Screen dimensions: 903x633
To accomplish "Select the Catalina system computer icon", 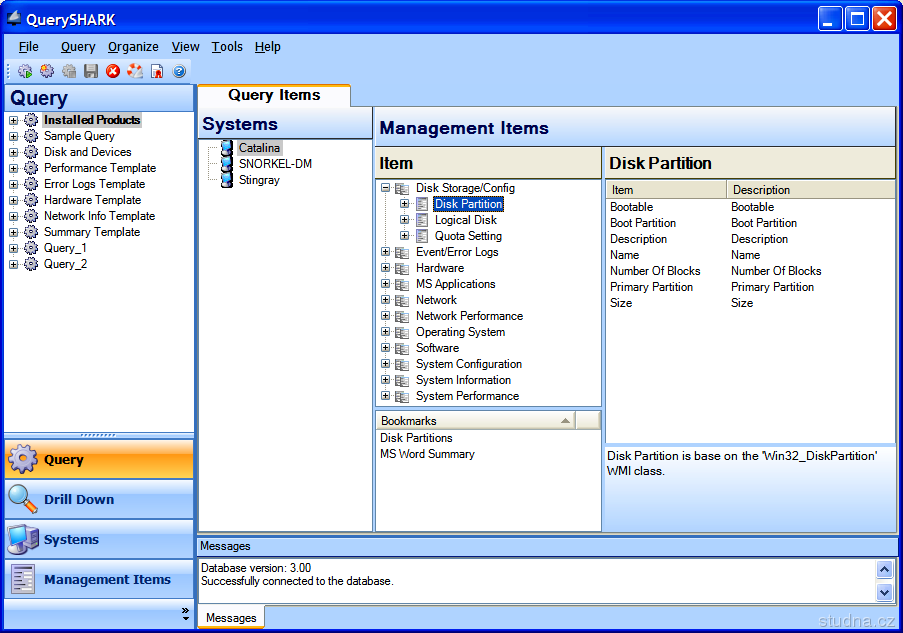I will [227, 148].
